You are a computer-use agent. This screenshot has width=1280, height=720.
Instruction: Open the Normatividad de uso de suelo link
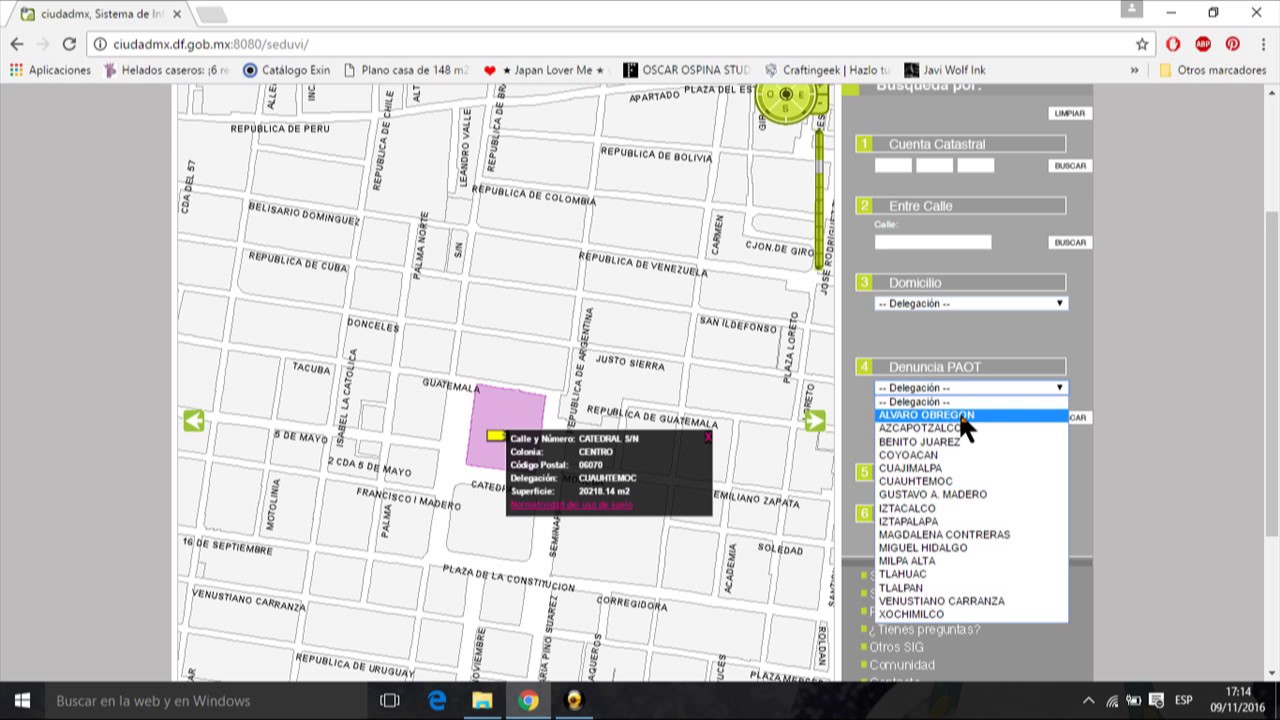[x=571, y=505]
